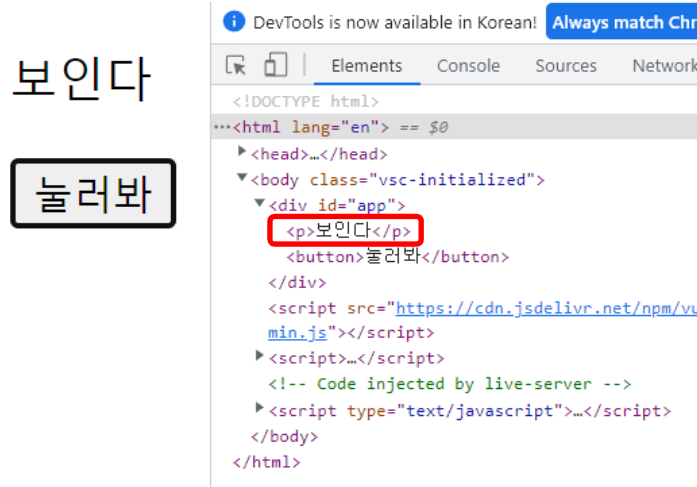Screen dimensions: 697x487
Task: Collapse the div id="app" node
Action: coord(260,203)
